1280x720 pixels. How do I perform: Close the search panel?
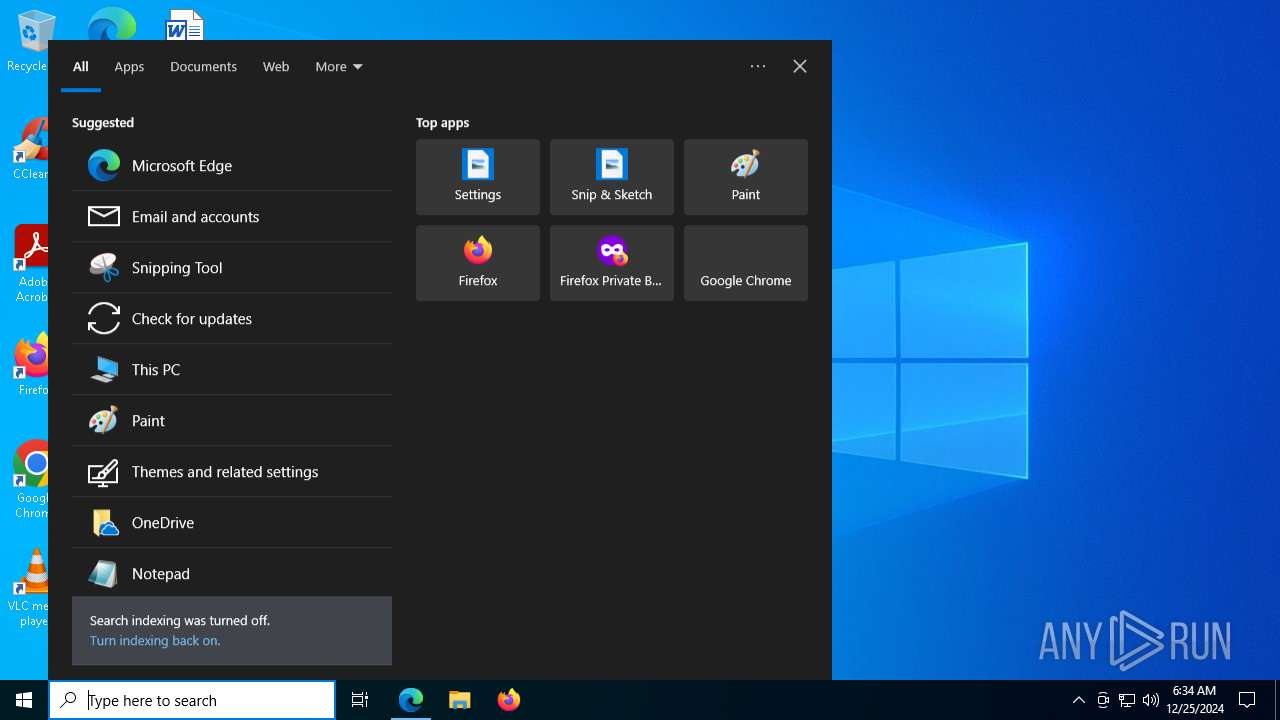800,66
